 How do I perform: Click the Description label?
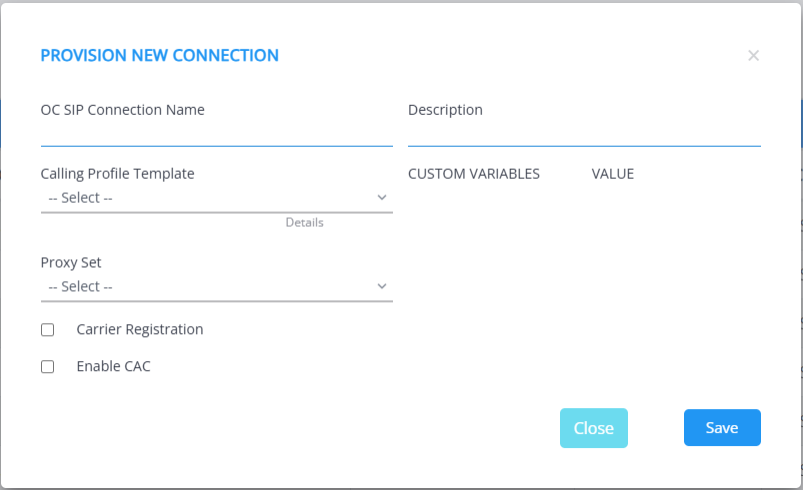[445, 110]
